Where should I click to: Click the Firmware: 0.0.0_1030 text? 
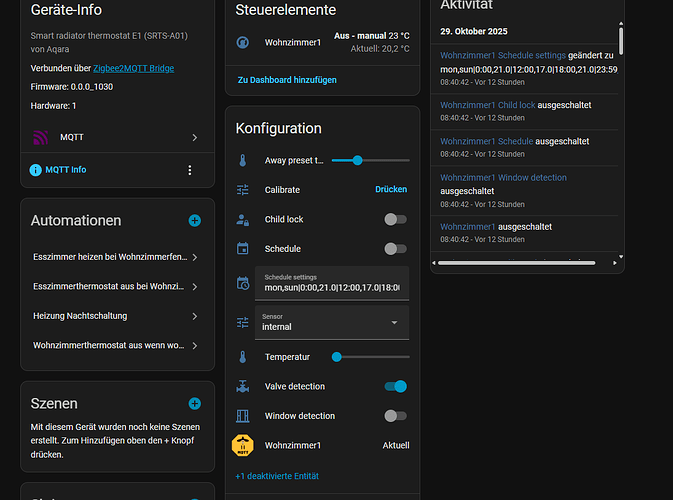coord(72,87)
